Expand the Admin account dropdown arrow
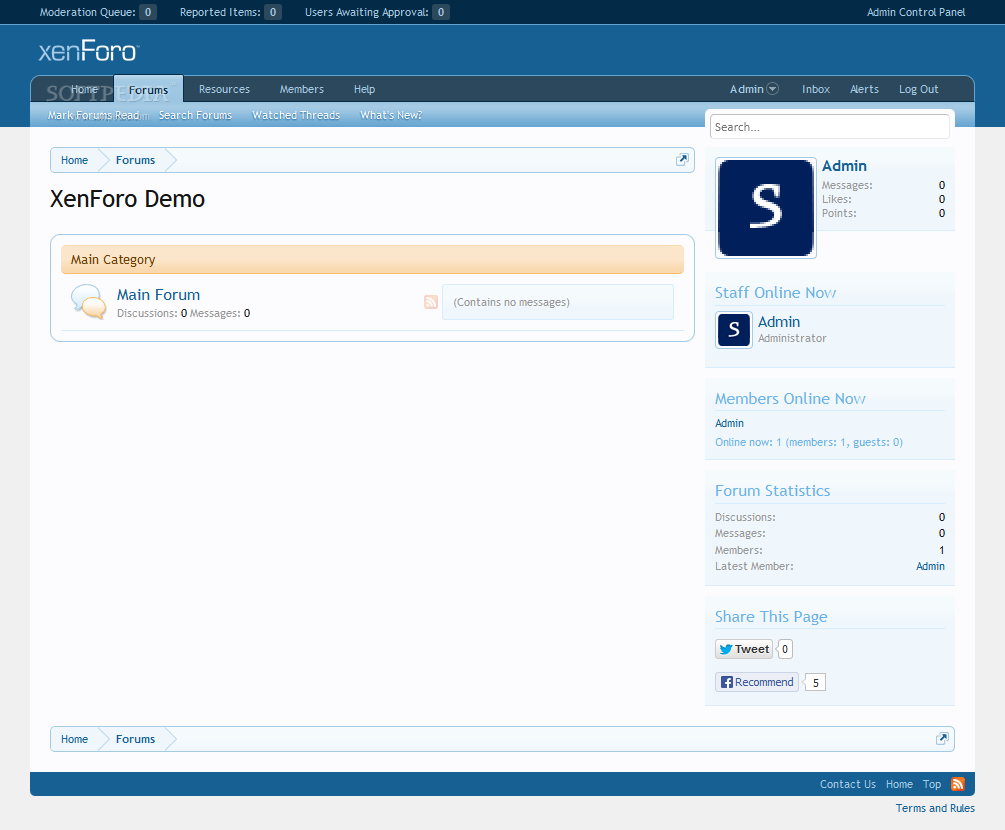The image size is (1005, 830). (x=773, y=89)
